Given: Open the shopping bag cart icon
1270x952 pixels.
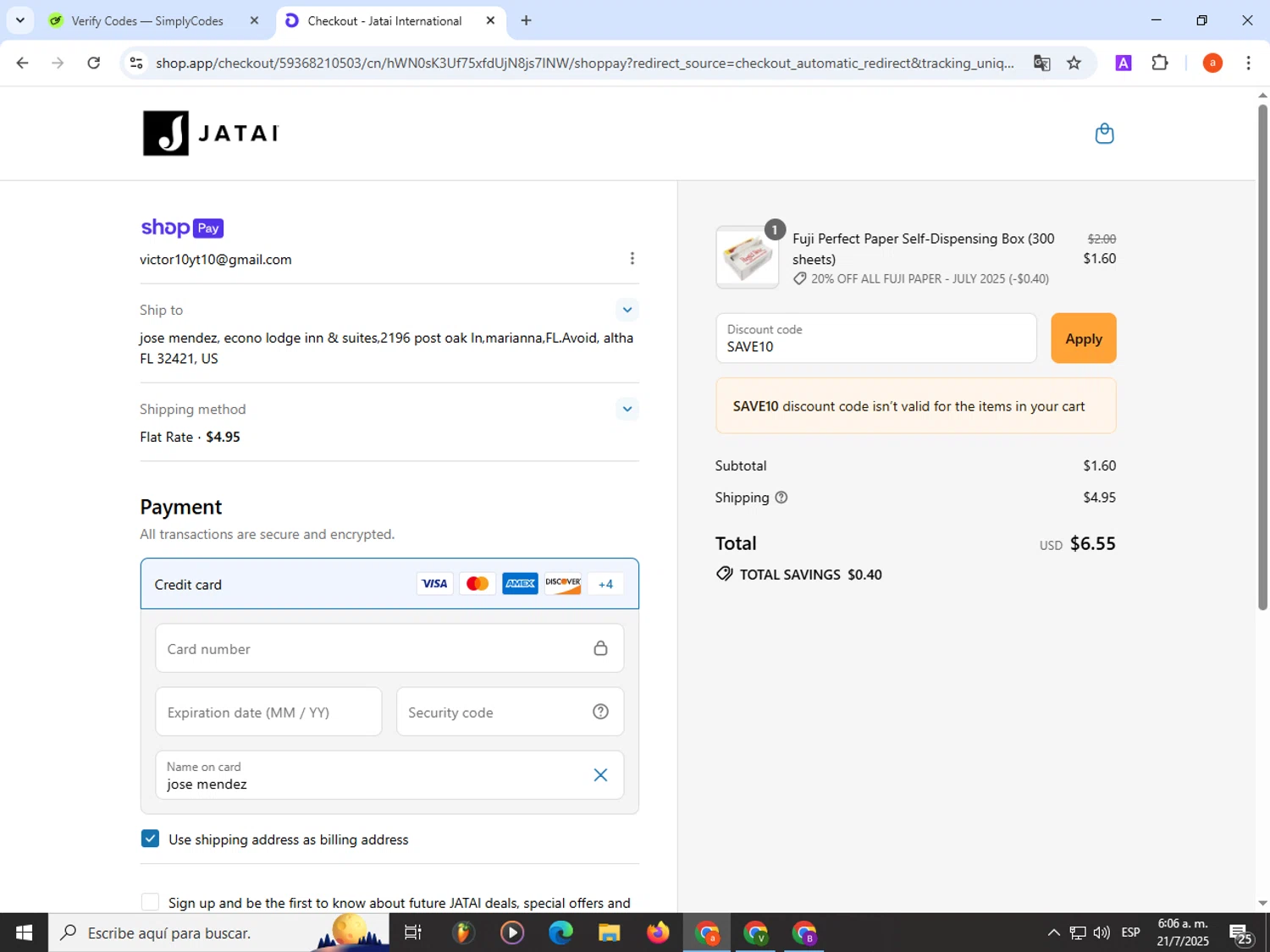Looking at the screenshot, I should (1104, 134).
